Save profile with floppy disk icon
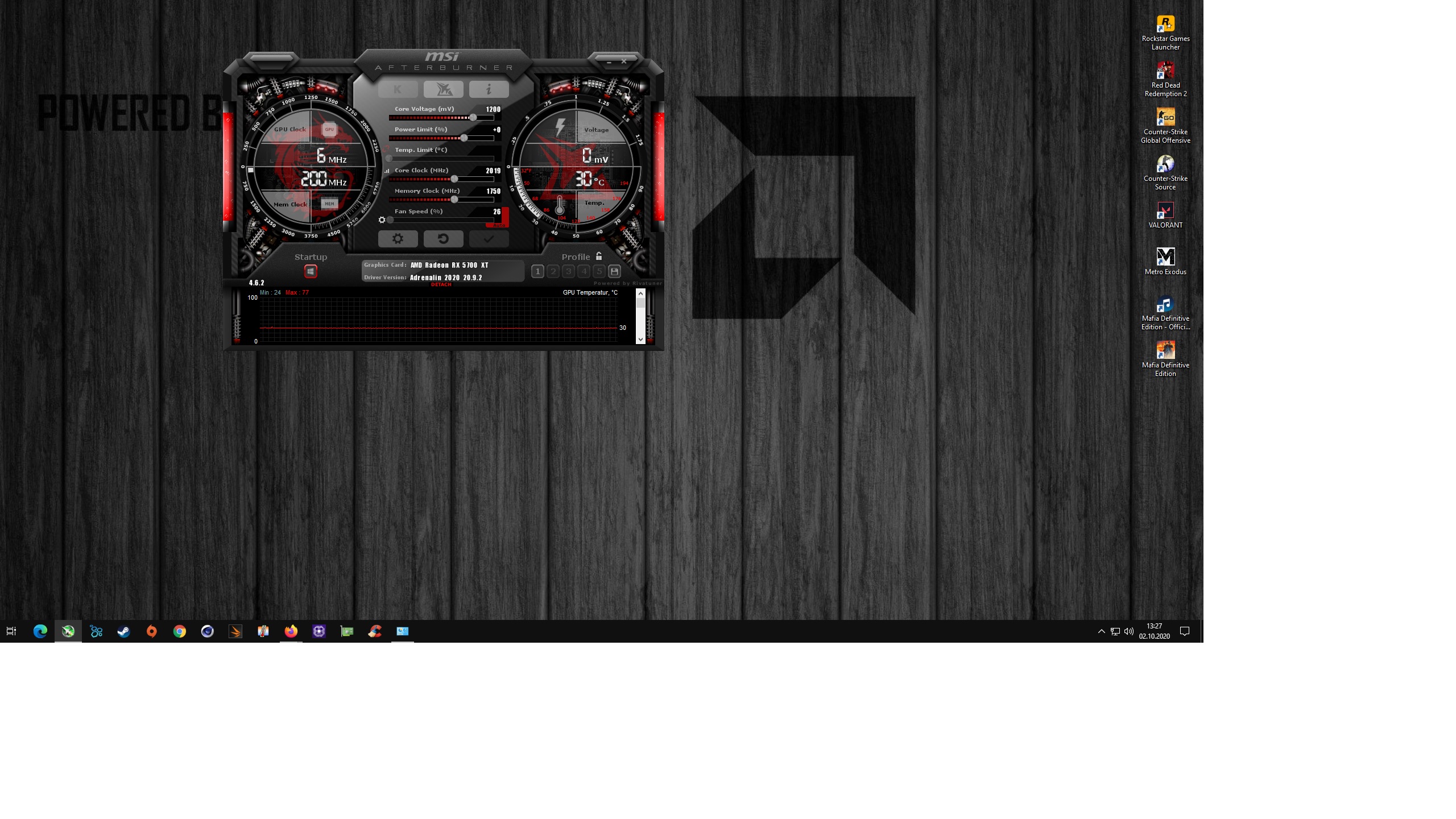The width and height of the screenshot is (1456, 819). click(614, 271)
